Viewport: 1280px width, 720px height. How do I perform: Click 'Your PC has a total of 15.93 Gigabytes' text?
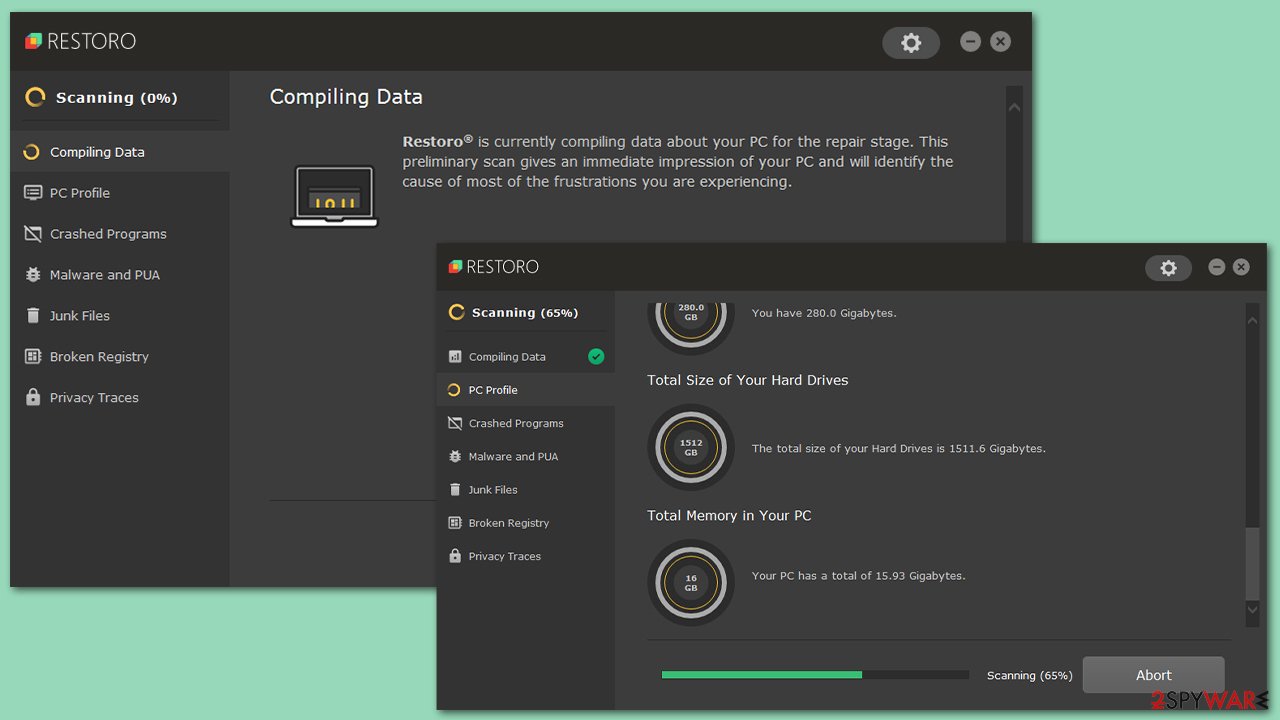point(858,576)
